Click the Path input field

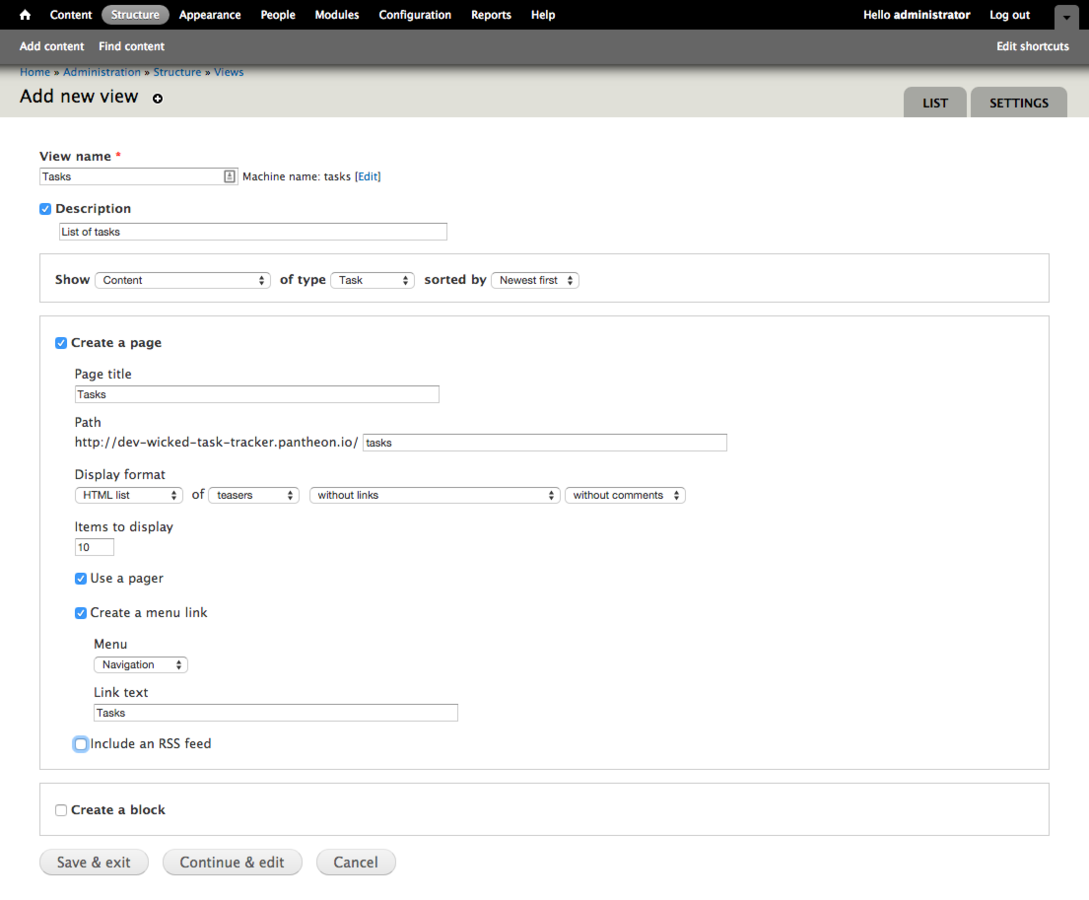544,443
